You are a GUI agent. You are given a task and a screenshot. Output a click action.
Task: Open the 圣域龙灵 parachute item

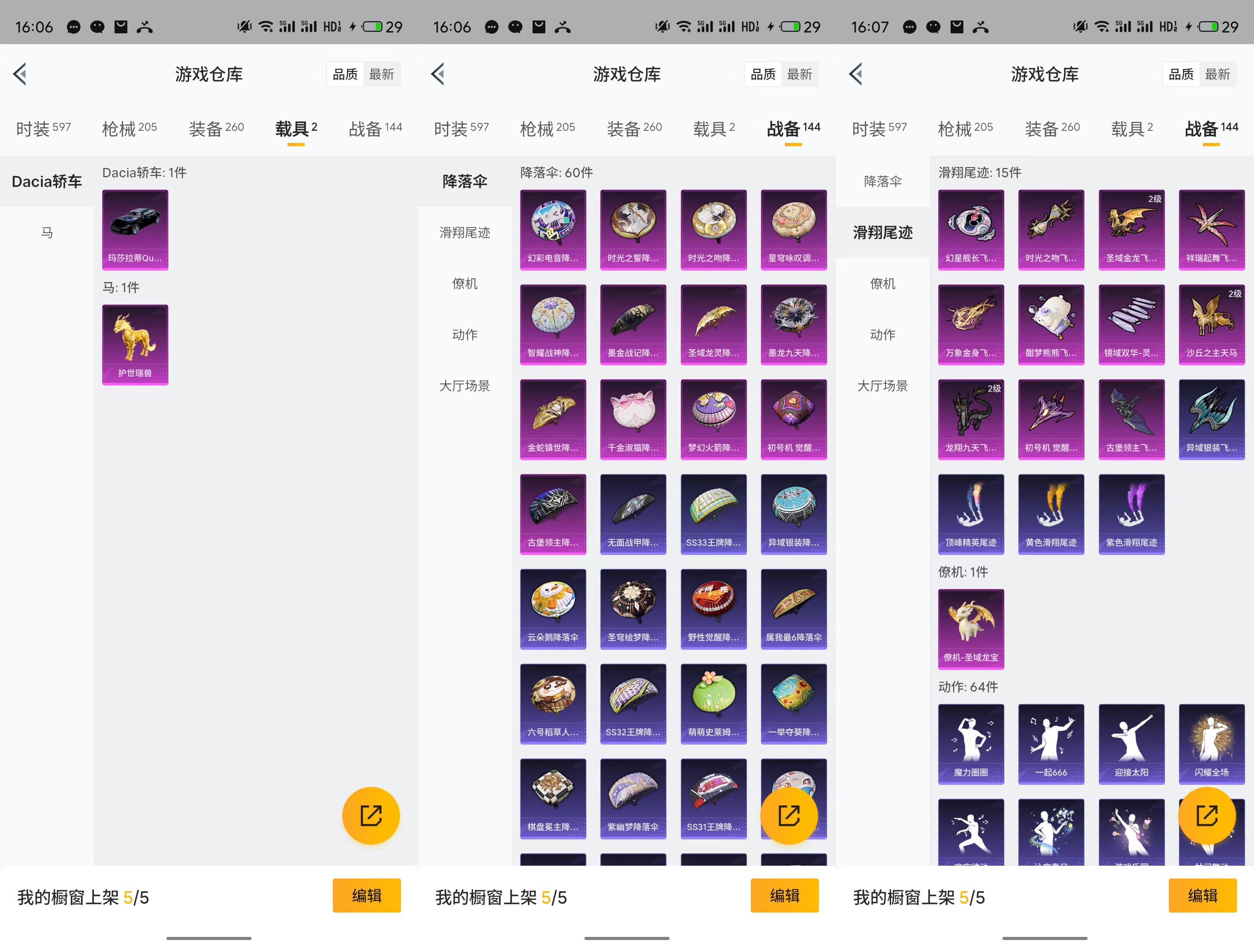point(713,324)
